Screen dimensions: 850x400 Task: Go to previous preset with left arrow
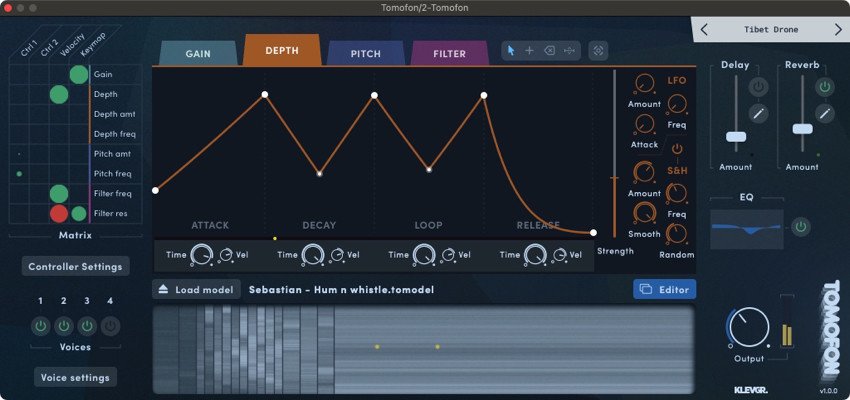pos(704,30)
